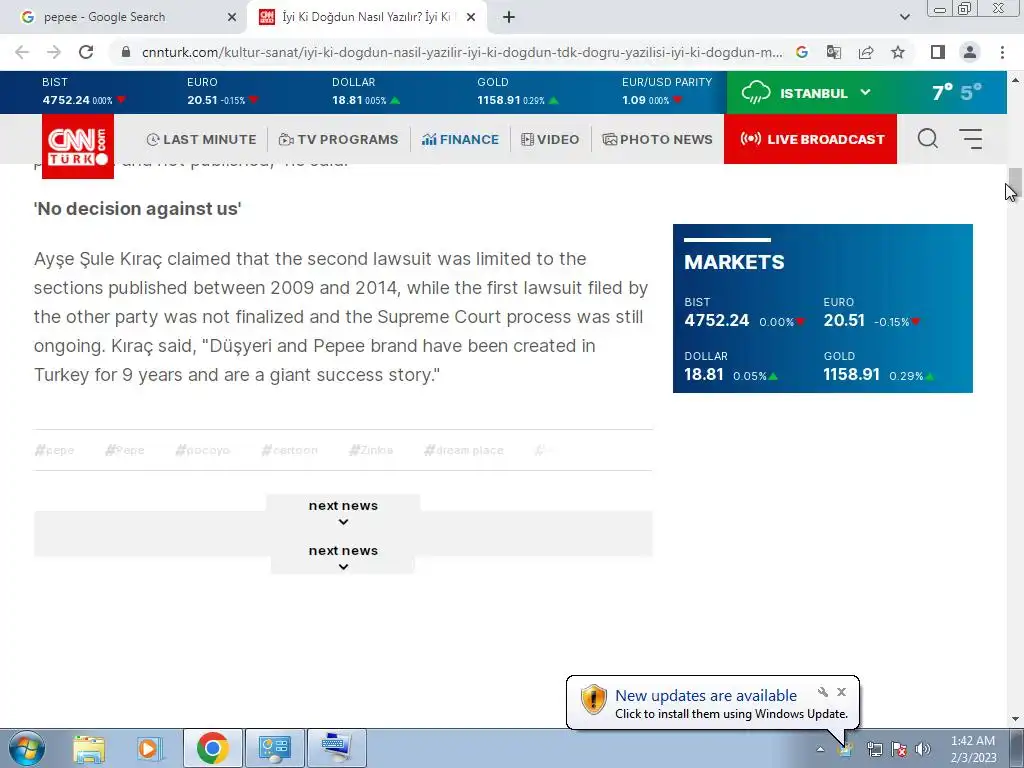
Task: Open site search magnifier icon
Action: (x=927, y=138)
